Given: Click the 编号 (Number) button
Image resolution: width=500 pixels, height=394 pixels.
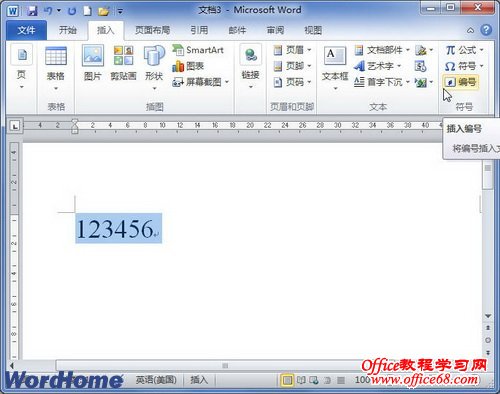Looking at the screenshot, I should 461,82.
